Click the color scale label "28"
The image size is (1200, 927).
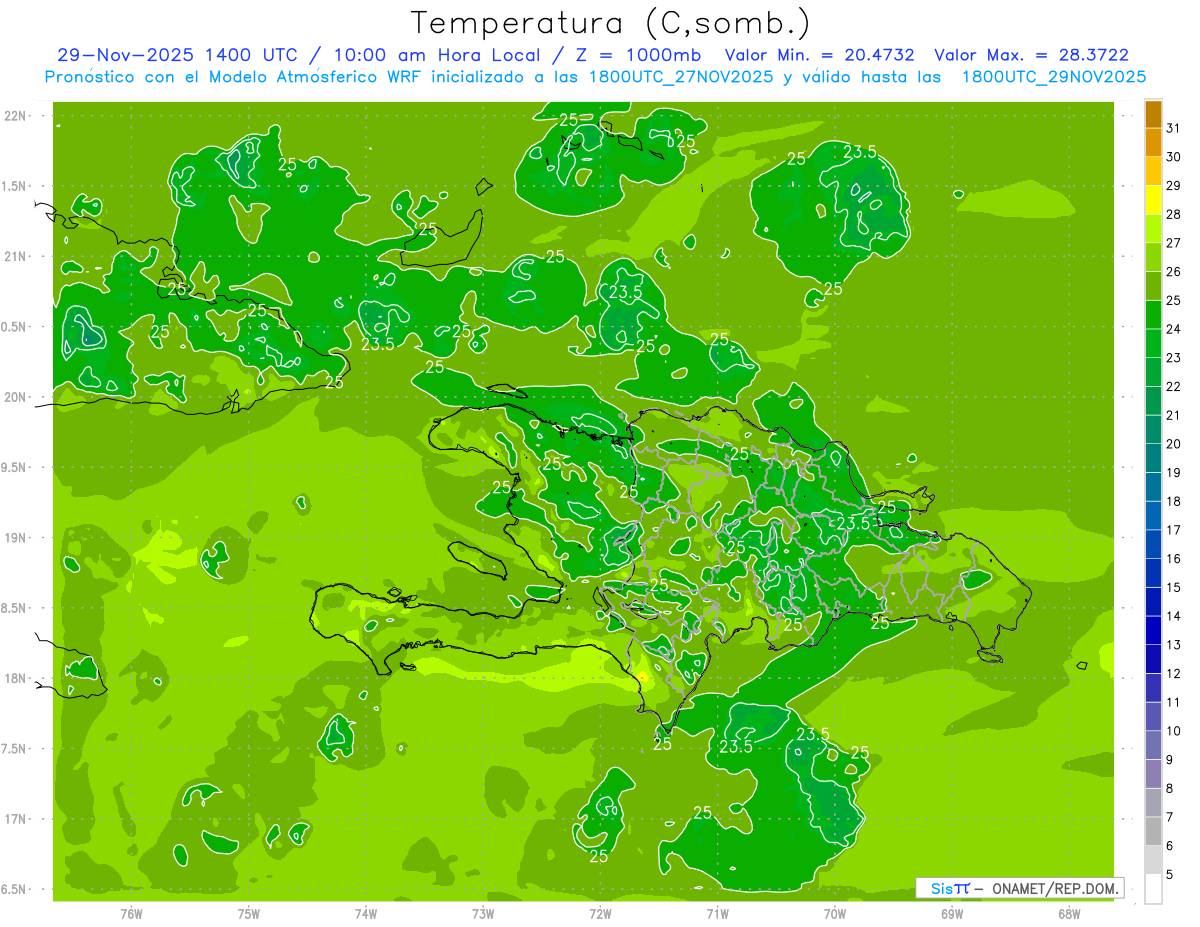pos(1174,214)
